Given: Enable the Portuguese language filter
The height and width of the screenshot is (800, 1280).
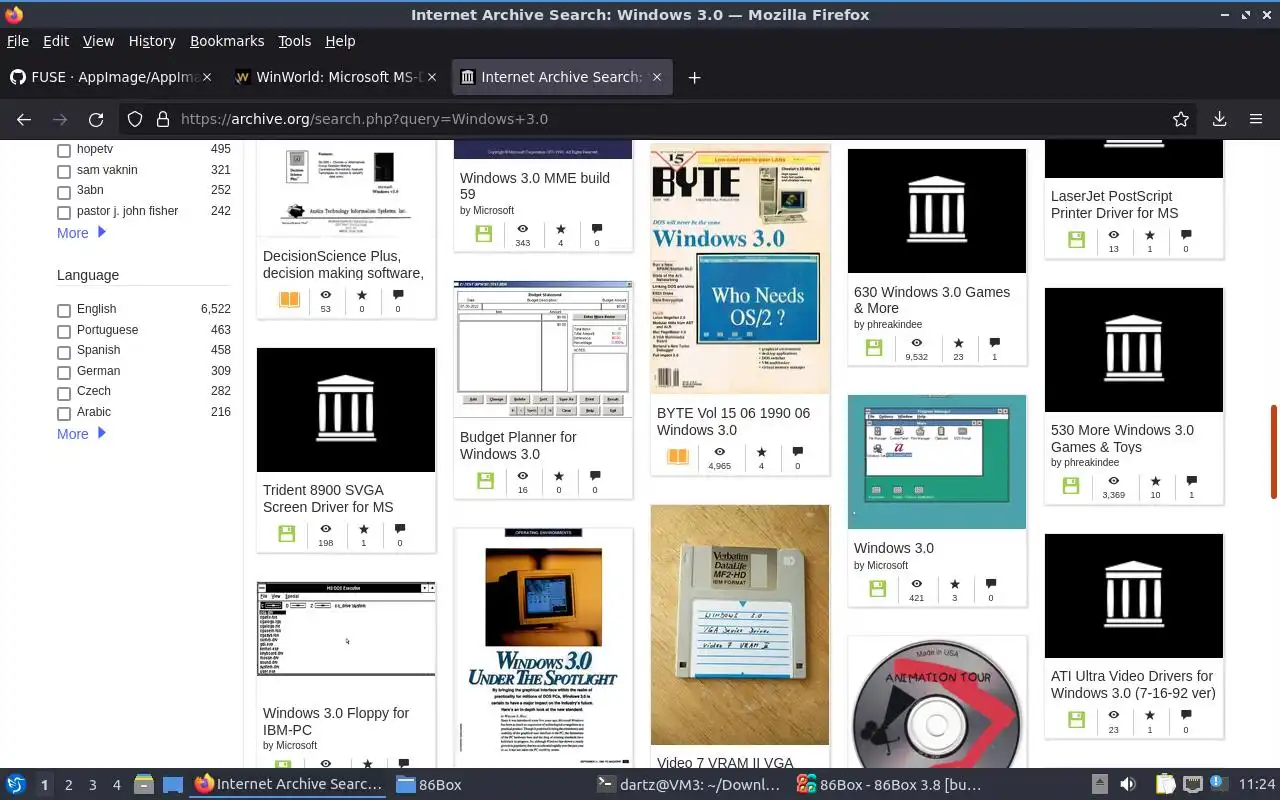Looking at the screenshot, I should coord(64,331).
